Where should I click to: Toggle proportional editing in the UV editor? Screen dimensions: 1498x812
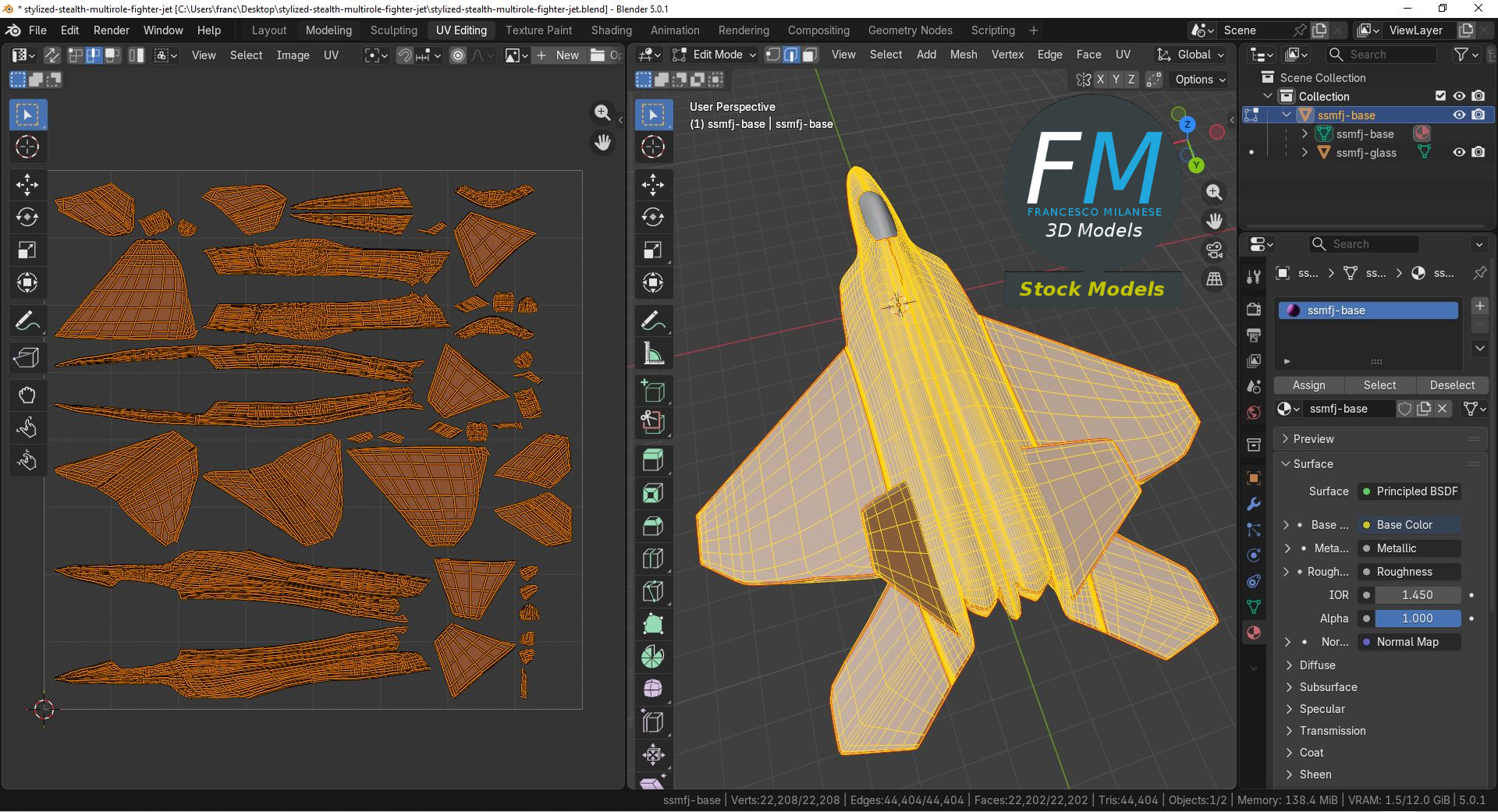click(x=458, y=55)
